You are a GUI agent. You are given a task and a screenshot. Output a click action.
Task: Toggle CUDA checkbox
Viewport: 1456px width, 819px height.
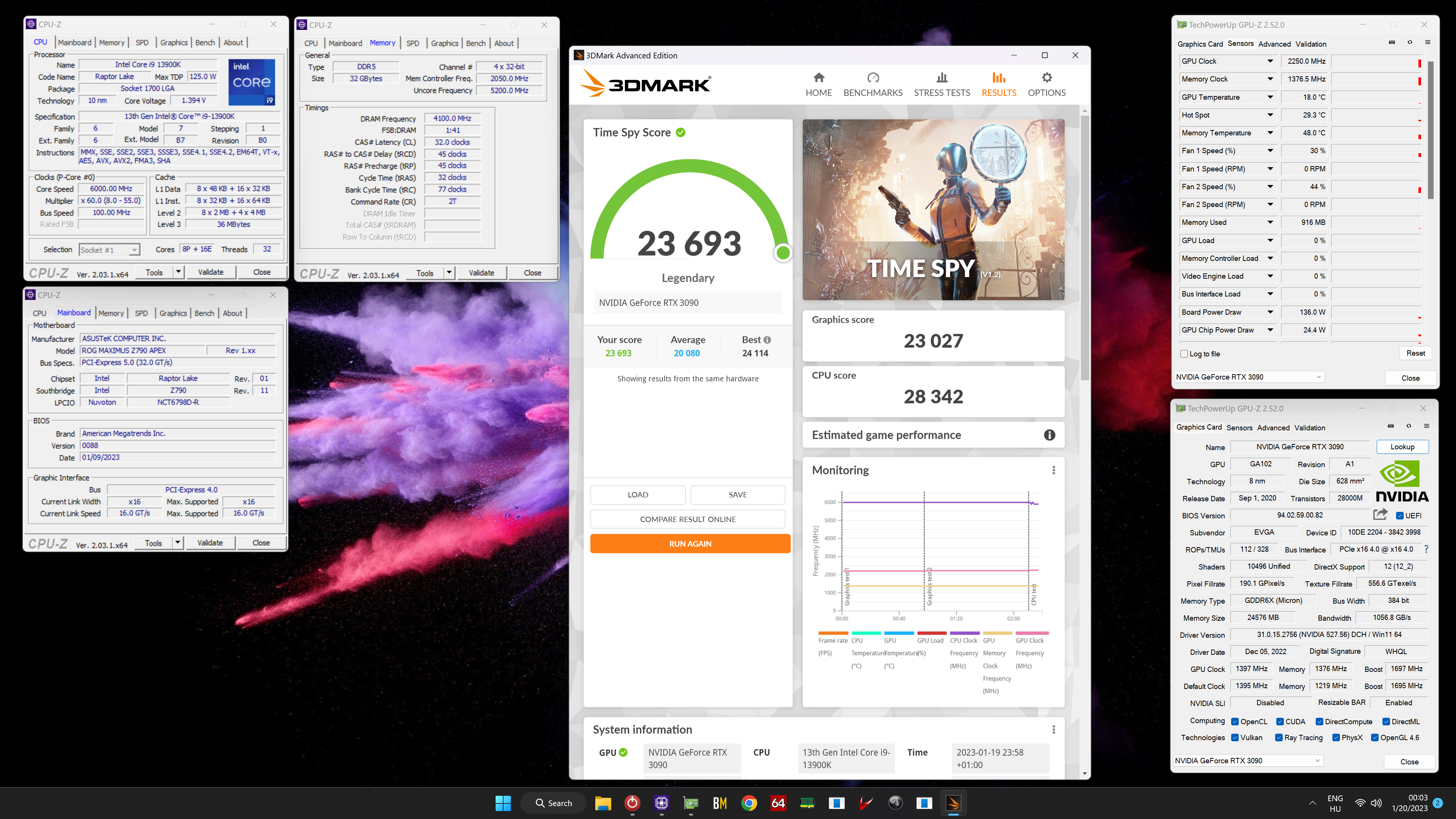pos(1280,722)
